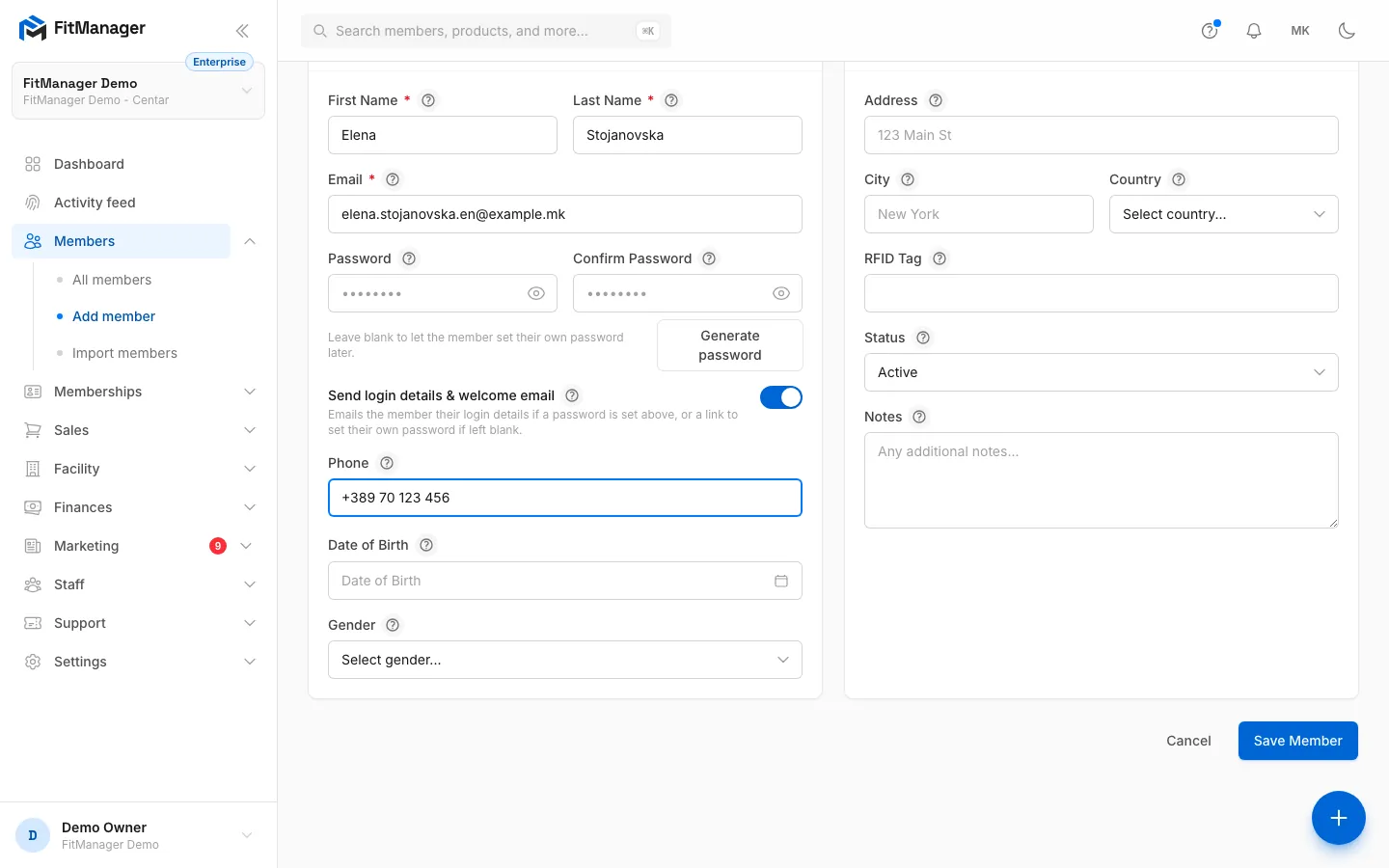Open the Select gender dropdown
The height and width of the screenshot is (868, 1389).
tap(565, 660)
